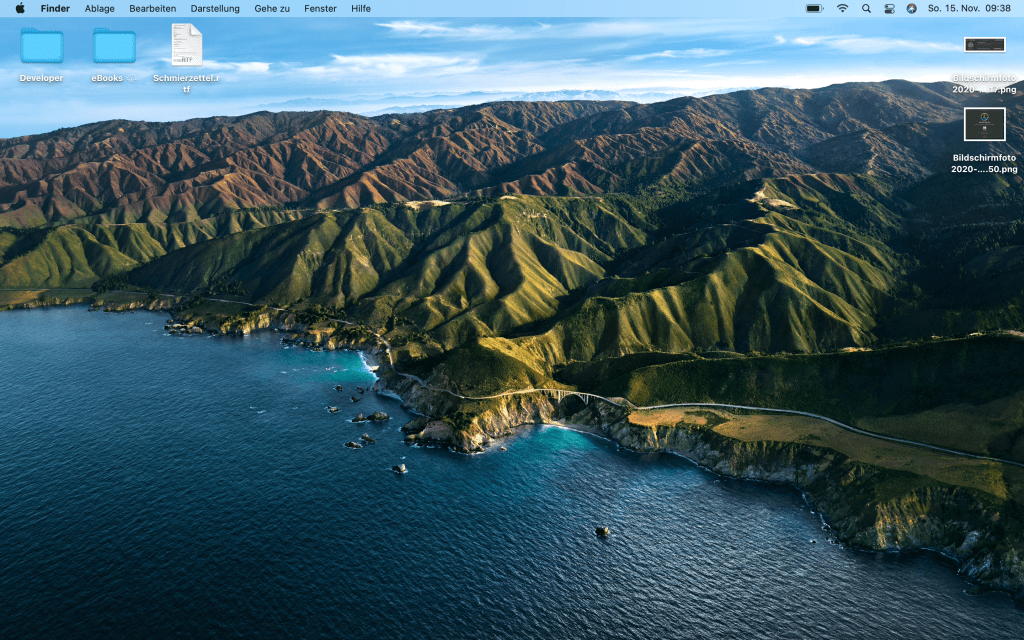This screenshot has width=1024, height=640.
Task: Launch Siri from the menu bar
Action: click(x=911, y=8)
